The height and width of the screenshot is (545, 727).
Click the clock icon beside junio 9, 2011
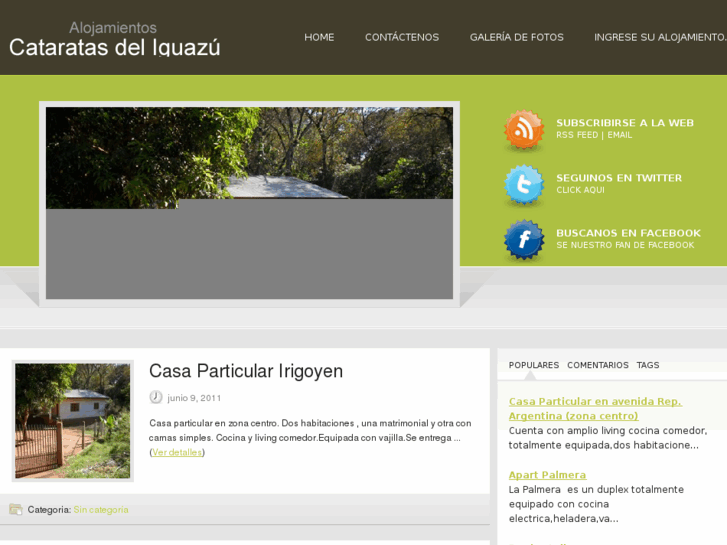click(x=156, y=398)
